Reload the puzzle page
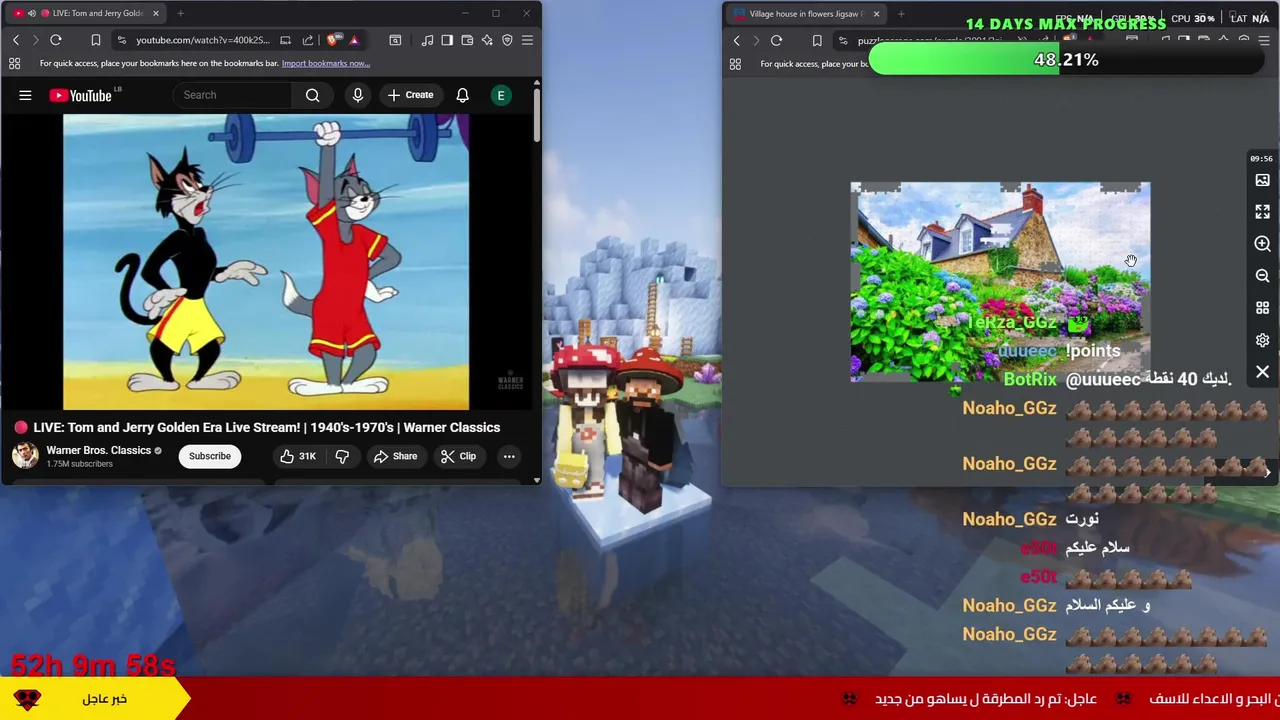Viewport: 1280px width, 720px height. coord(776,41)
